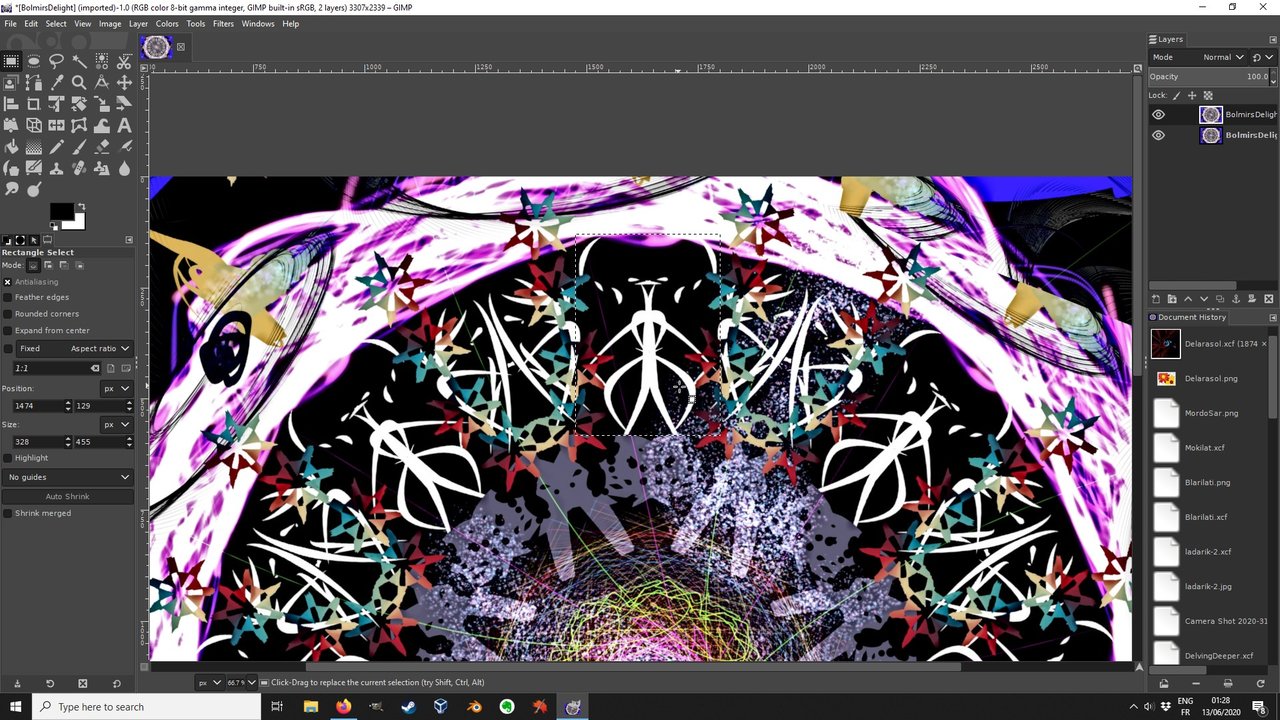Click anchor layer icon in Layers panel
Screen dimensions: 1280x720
1236,299
